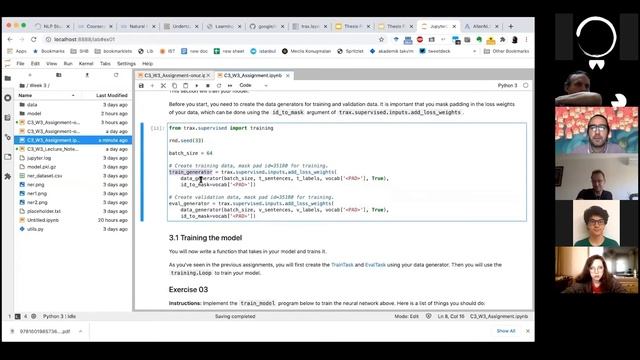This screenshot has width=640, height=360.
Task: Restart kernel and run all cells icon
Action: point(230,86)
